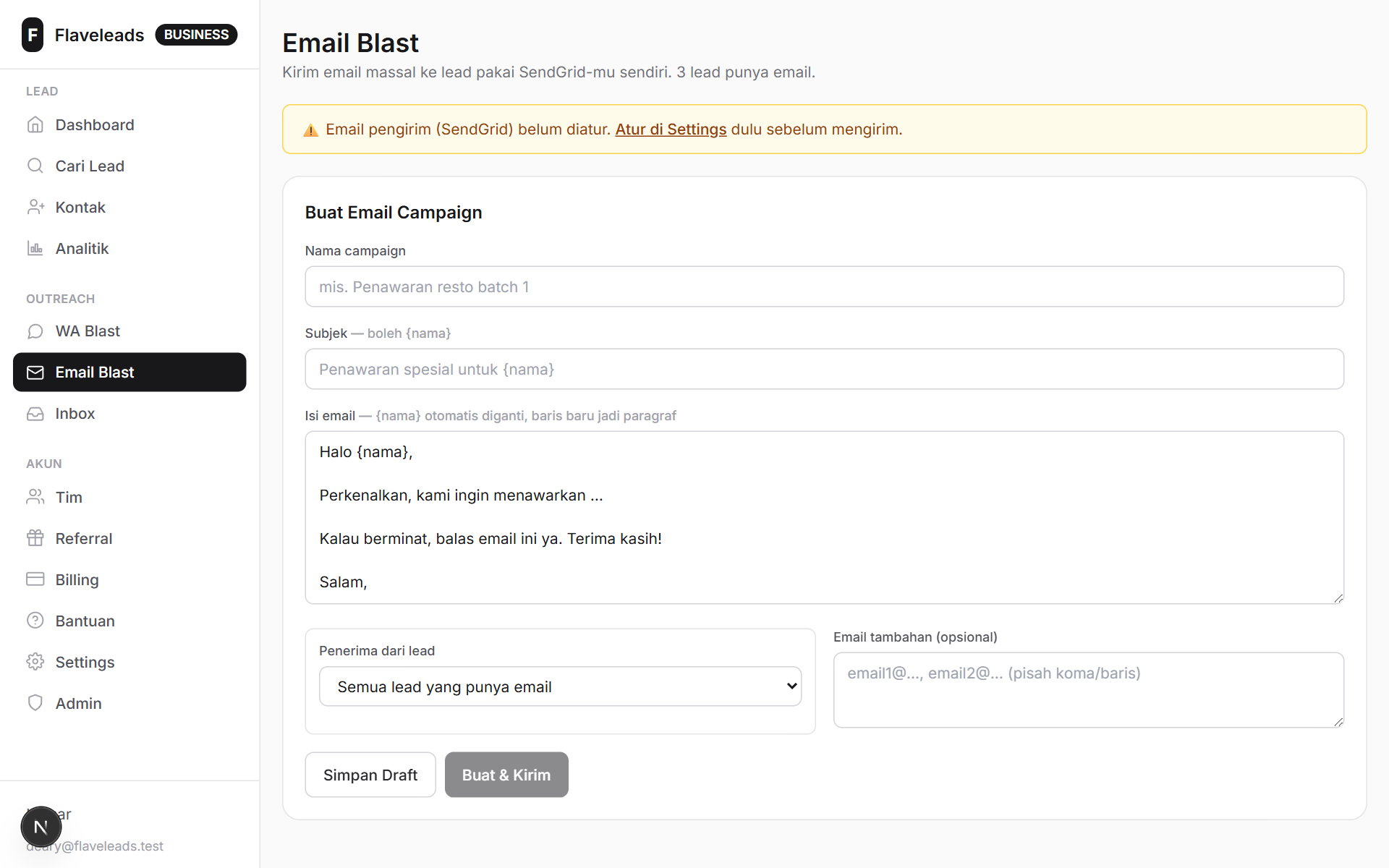Select the Email Blast sidebar item
The height and width of the screenshot is (868, 1389).
coord(129,372)
